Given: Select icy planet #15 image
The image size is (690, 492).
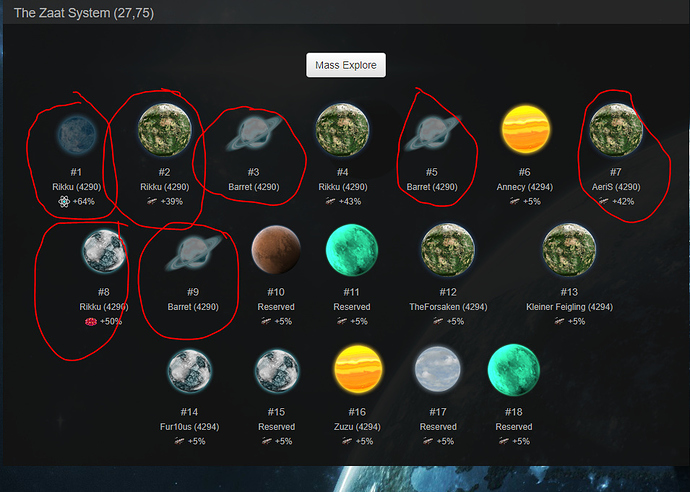Looking at the screenshot, I should (x=277, y=371).
